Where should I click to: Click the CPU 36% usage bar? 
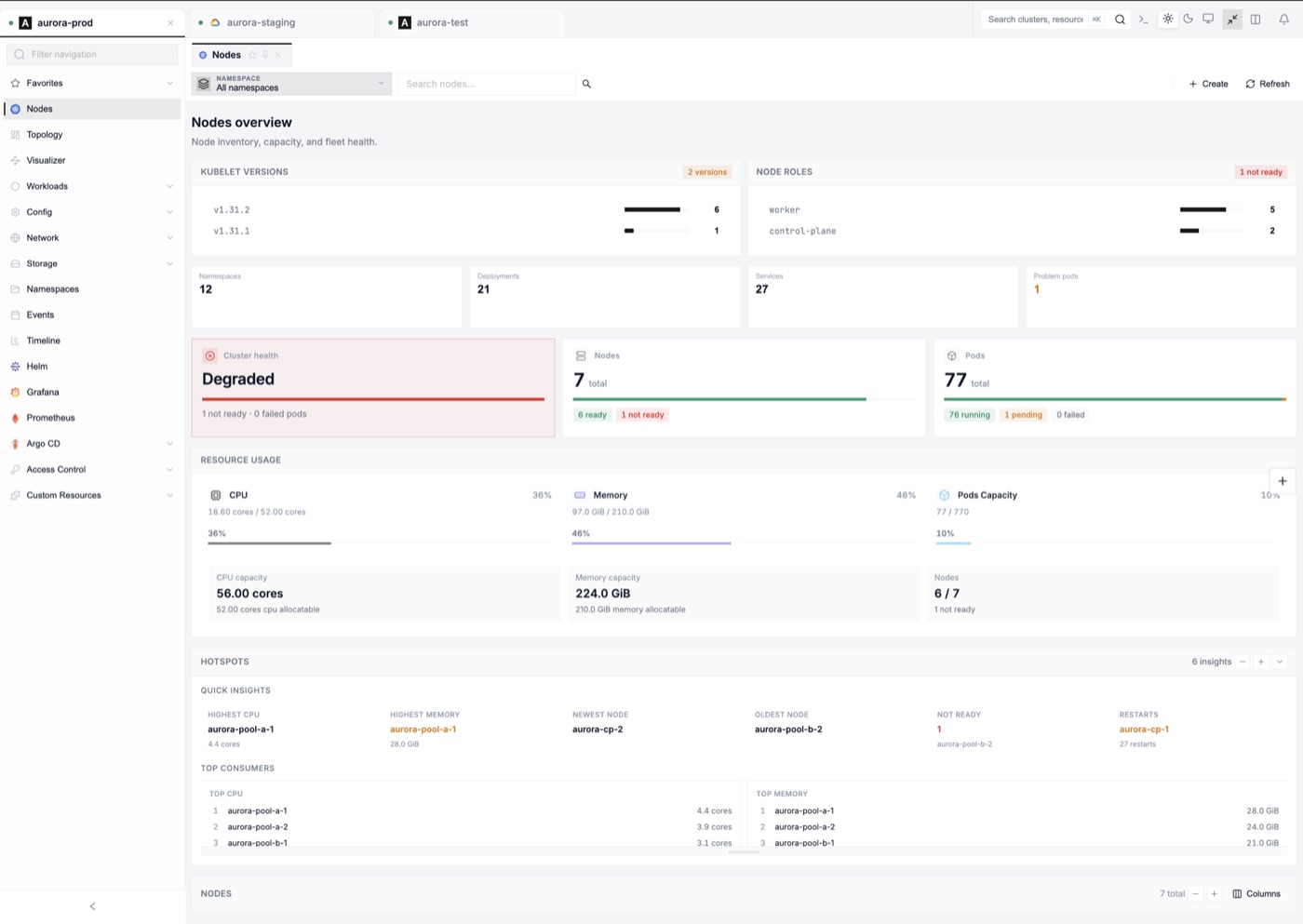[x=380, y=542]
